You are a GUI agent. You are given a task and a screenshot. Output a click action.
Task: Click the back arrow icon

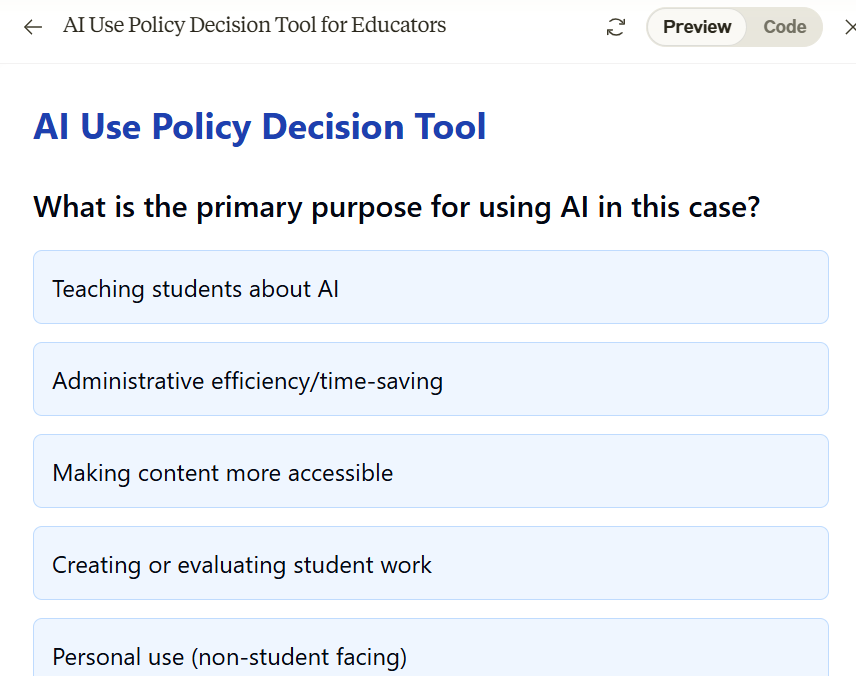pyautogui.click(x=33, y=27)
